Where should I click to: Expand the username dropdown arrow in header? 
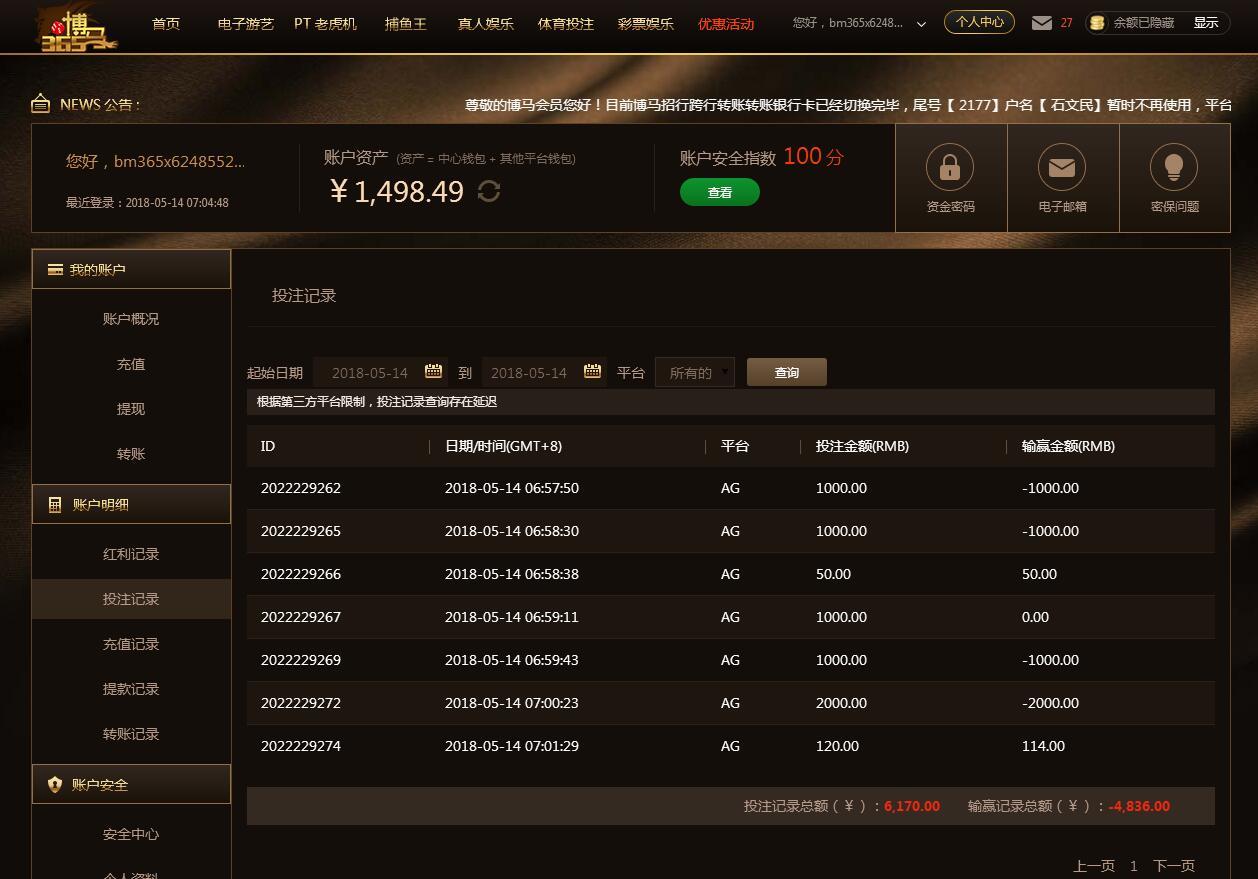click(x=921, y=24)
